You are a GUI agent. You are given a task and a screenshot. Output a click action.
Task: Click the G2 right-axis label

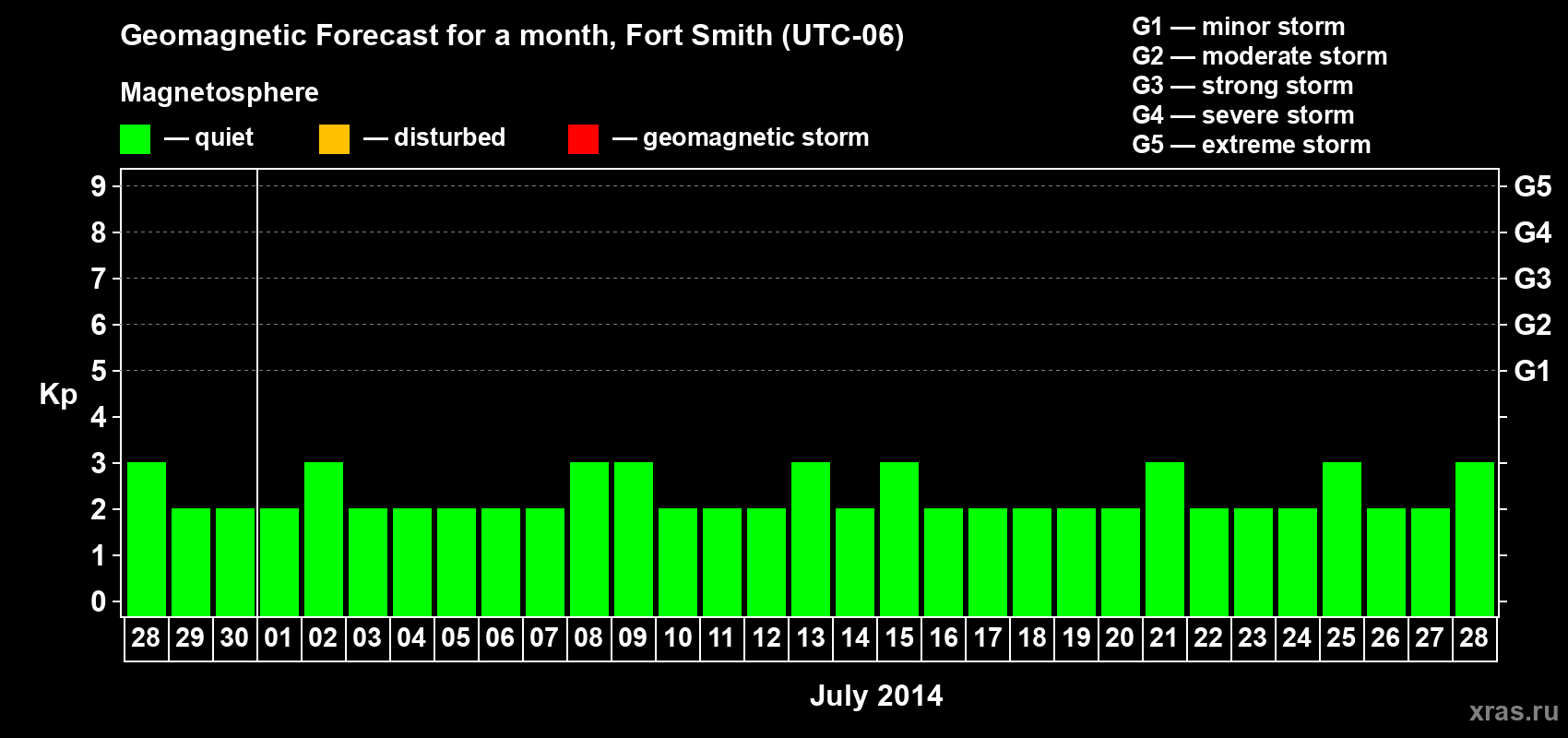point(1533,325)
